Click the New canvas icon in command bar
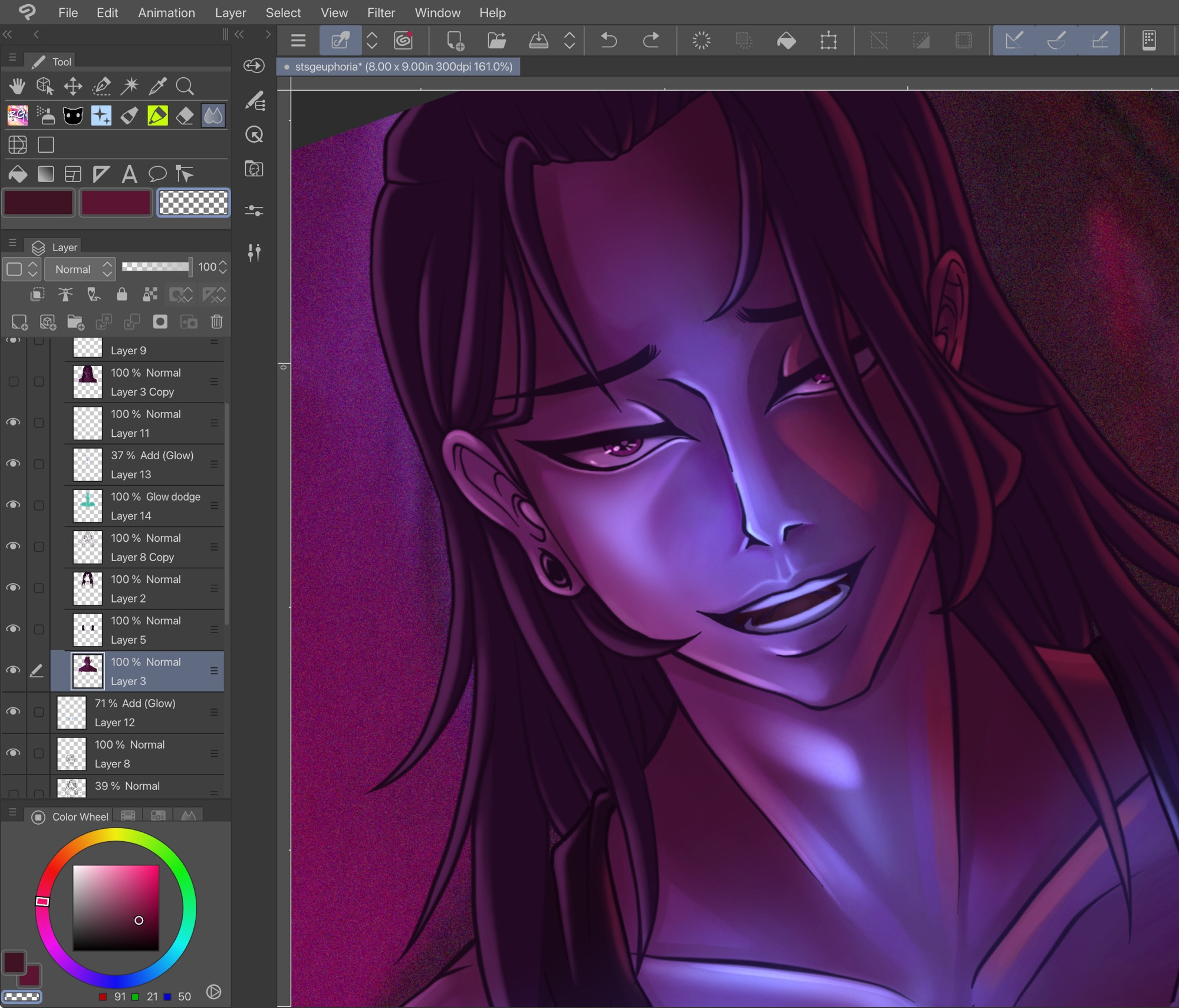1179x1008 pixels. pos(455,40)
